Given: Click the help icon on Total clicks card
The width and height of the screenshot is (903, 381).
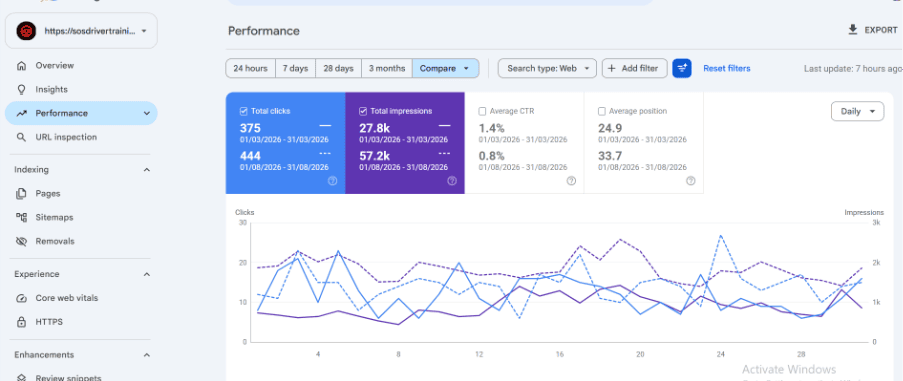Looking at the screenshot, I should tap(332, 181).
